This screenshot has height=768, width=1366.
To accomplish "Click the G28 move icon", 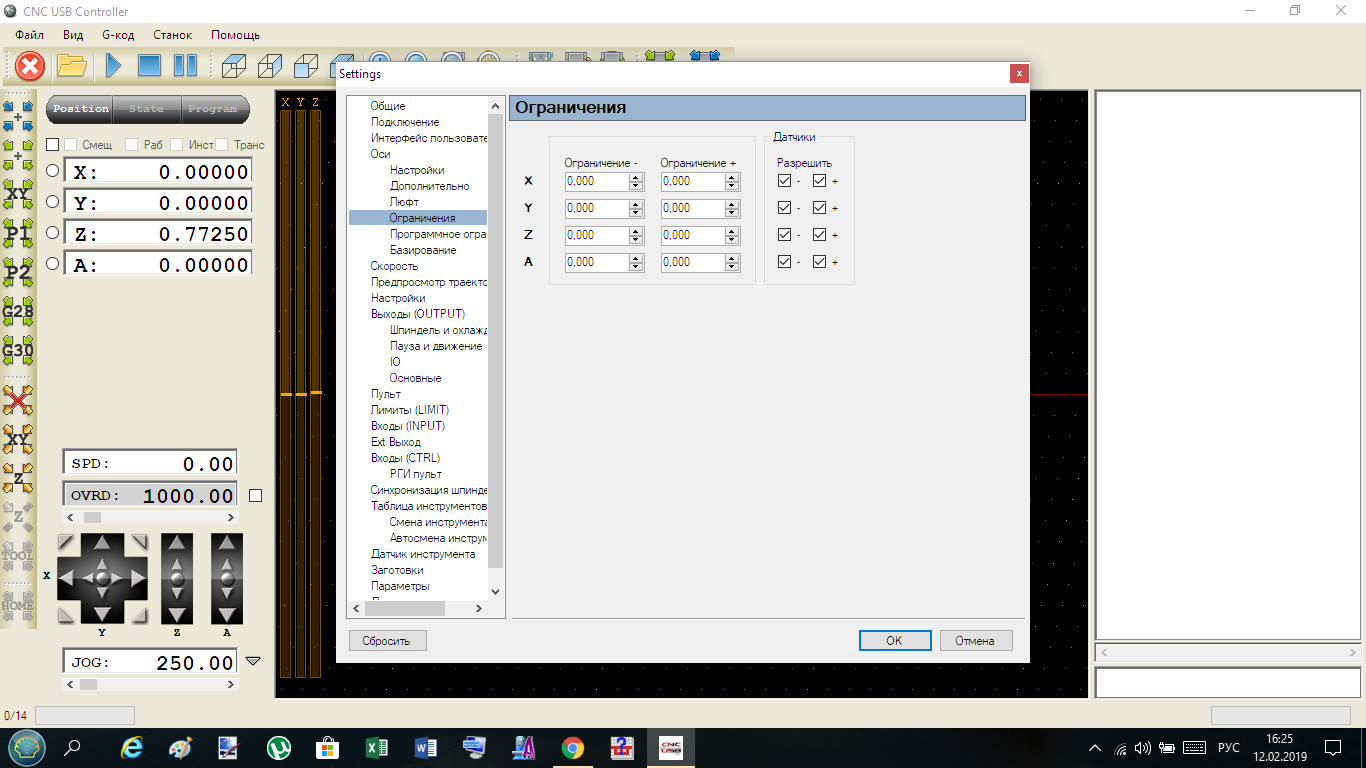I will tap(18, 312).
